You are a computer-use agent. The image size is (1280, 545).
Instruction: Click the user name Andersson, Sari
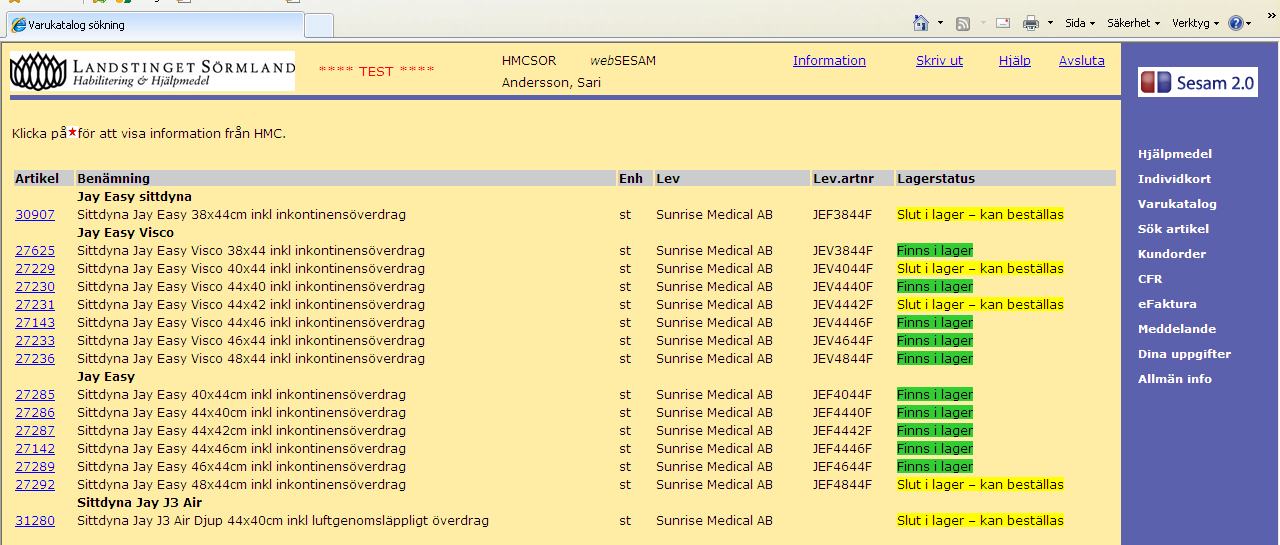(551, 83)
